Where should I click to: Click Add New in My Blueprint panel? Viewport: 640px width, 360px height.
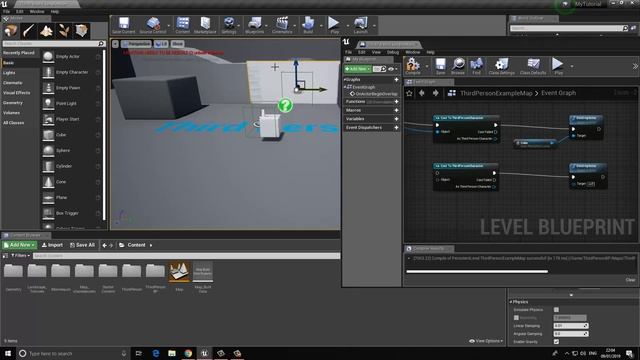point(358,69)
